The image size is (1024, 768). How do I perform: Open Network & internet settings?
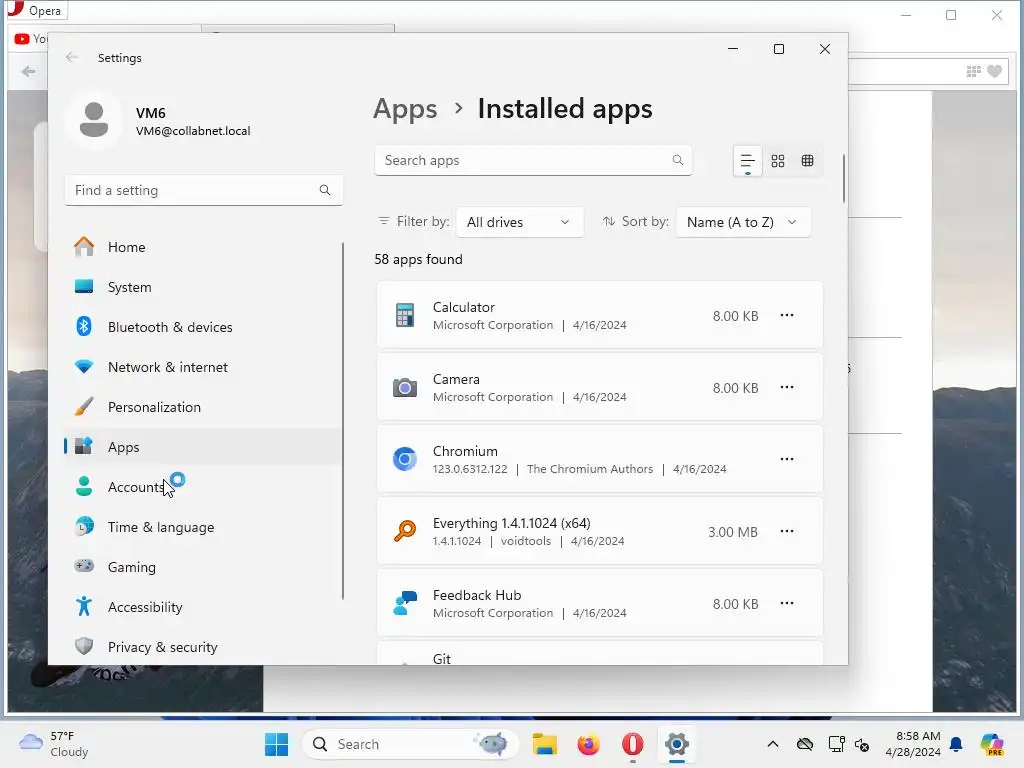(x=202, y=367)
